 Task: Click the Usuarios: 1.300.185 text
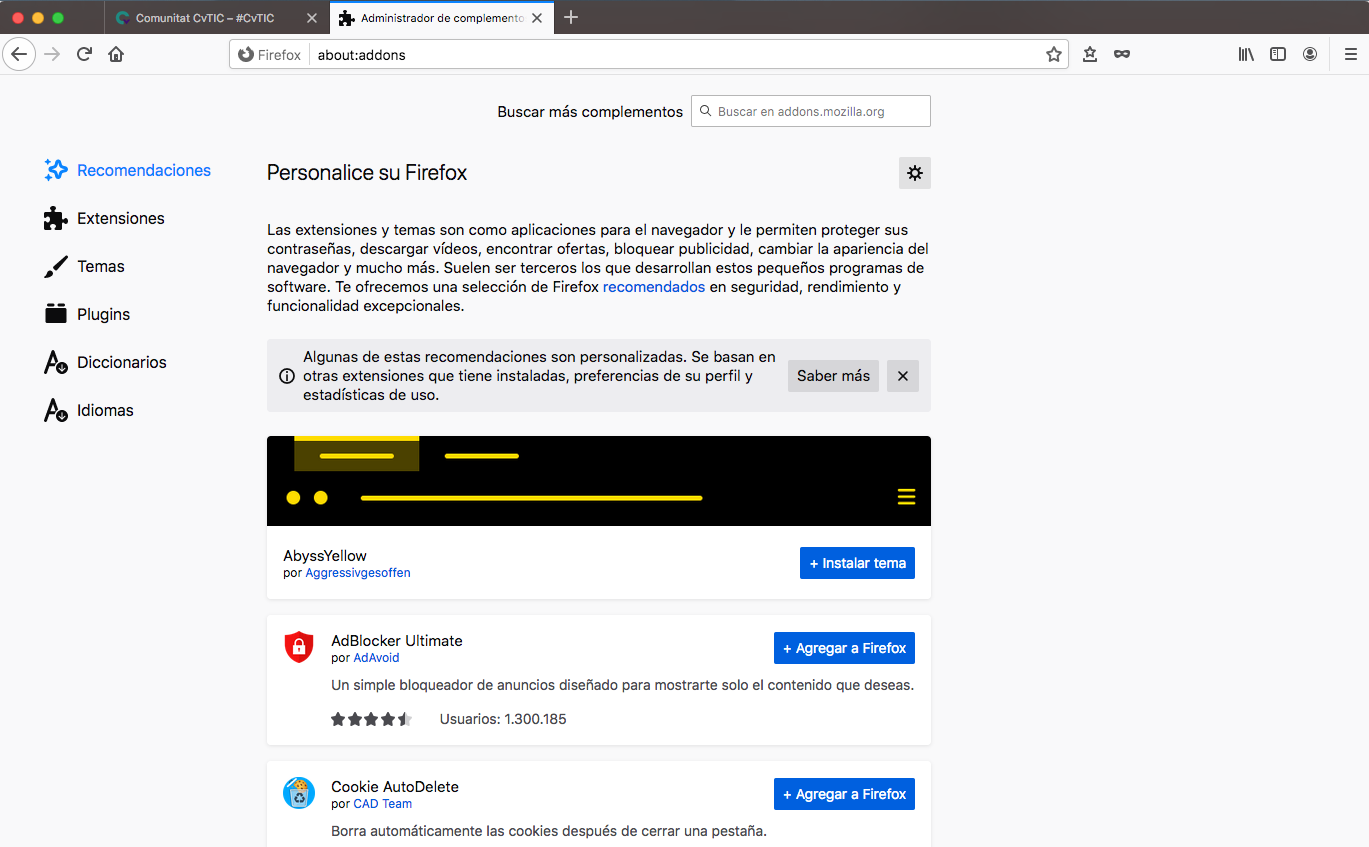(x=503, y=719)
